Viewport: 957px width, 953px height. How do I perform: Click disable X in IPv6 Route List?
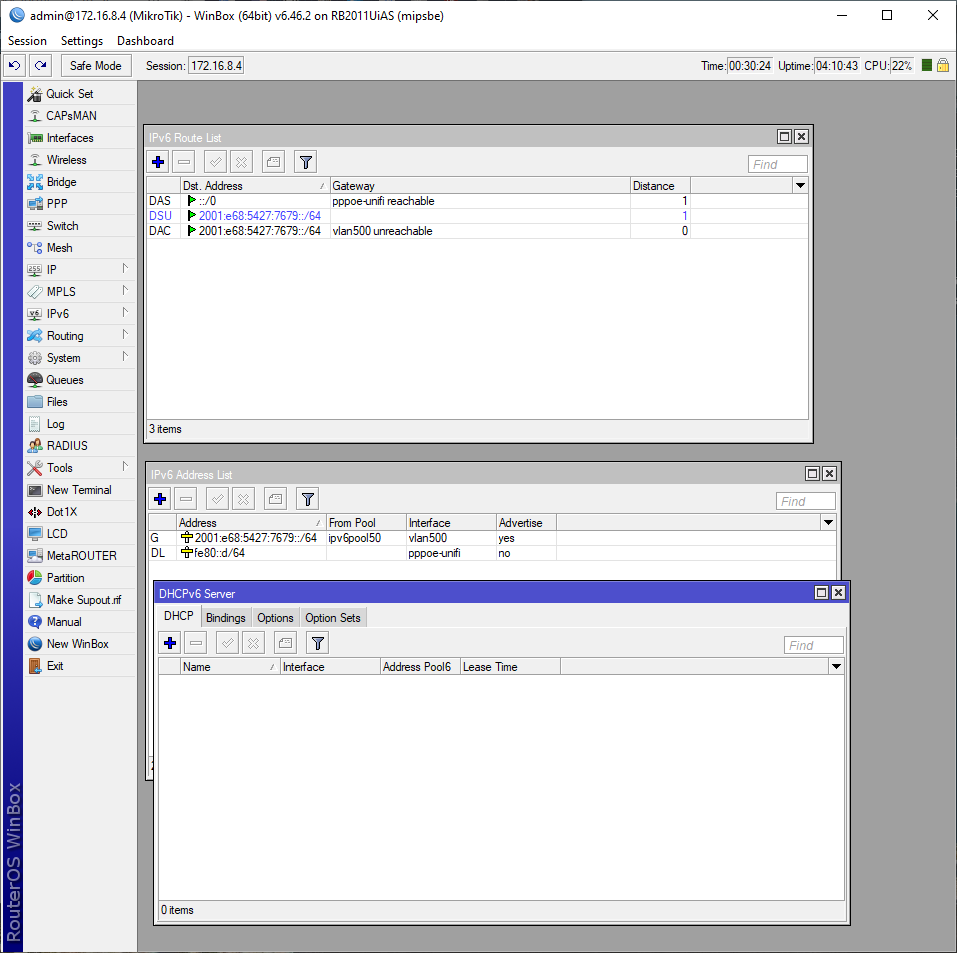click(242, 162)
